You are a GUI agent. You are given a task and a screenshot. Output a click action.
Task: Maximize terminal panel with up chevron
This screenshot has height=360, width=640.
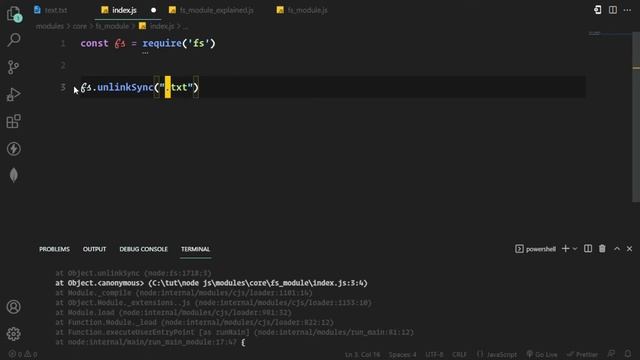coord(617,249)
